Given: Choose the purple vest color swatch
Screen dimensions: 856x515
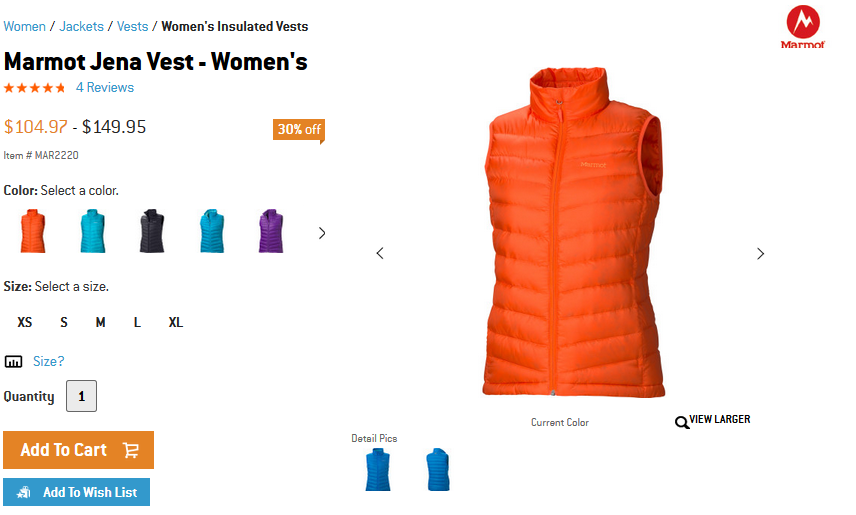Looking at the screenshot, I should click(271, 231).
